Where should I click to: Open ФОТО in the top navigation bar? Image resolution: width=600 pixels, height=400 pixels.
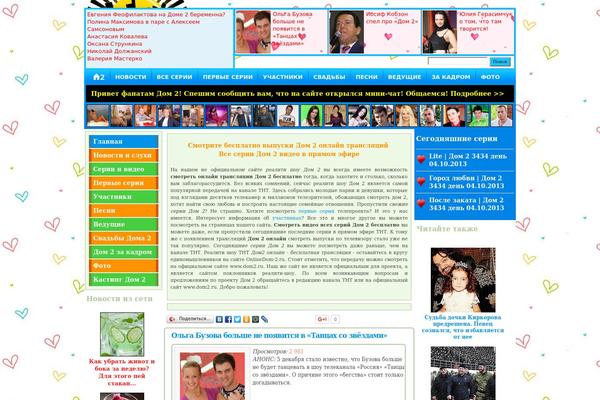coord(490,77)
